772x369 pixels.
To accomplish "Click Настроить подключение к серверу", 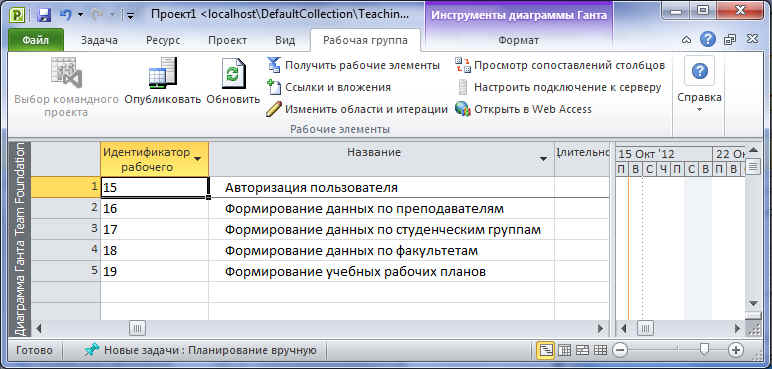I will 558,87.
